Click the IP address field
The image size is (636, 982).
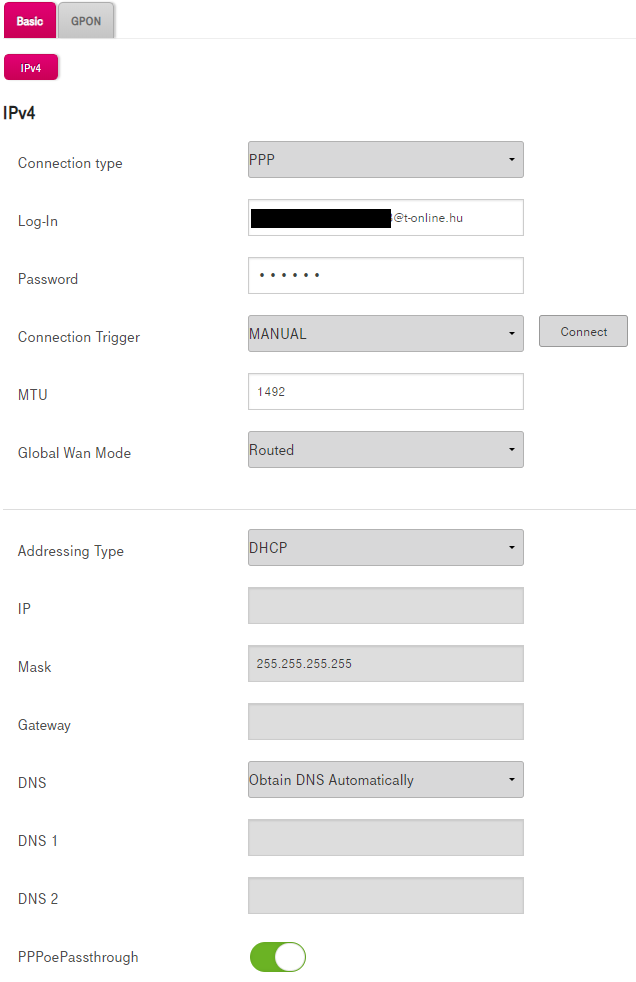(385, 606)
